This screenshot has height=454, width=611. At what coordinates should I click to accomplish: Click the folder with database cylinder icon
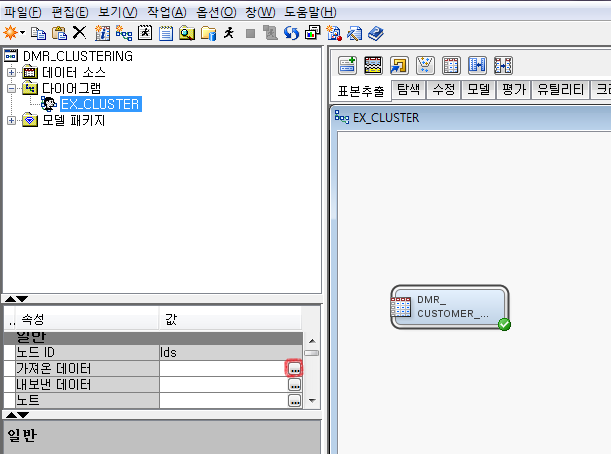tap(208, 33)
